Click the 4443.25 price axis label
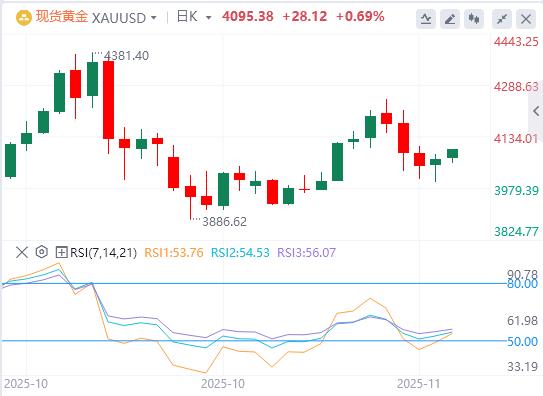The image size is (543, 396). tap(516, 42)
